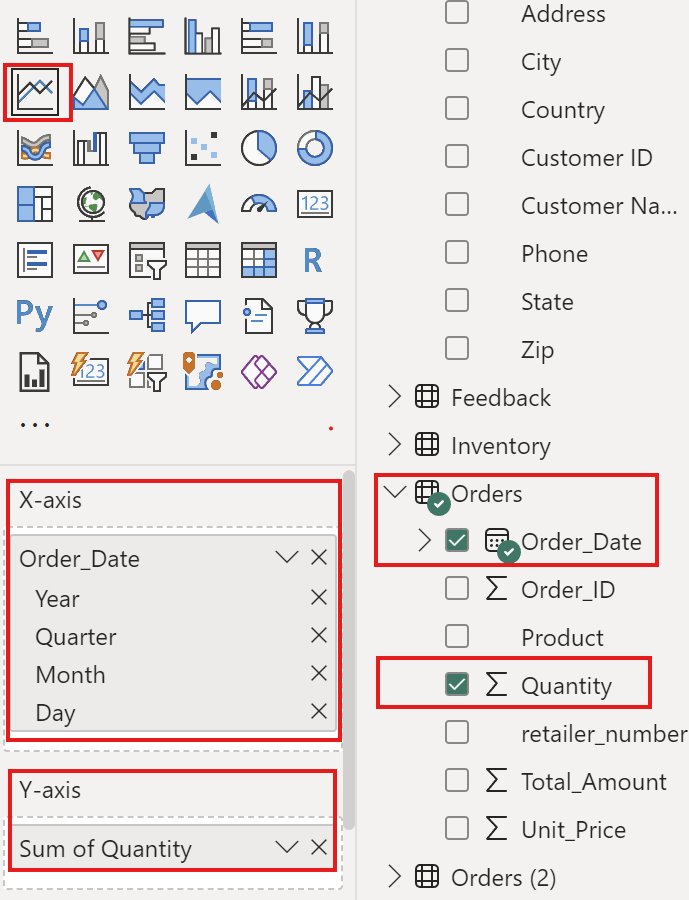The image size is (689, 900).
Task: Open more visuals via the ellipsis
Action: [35, 425]
